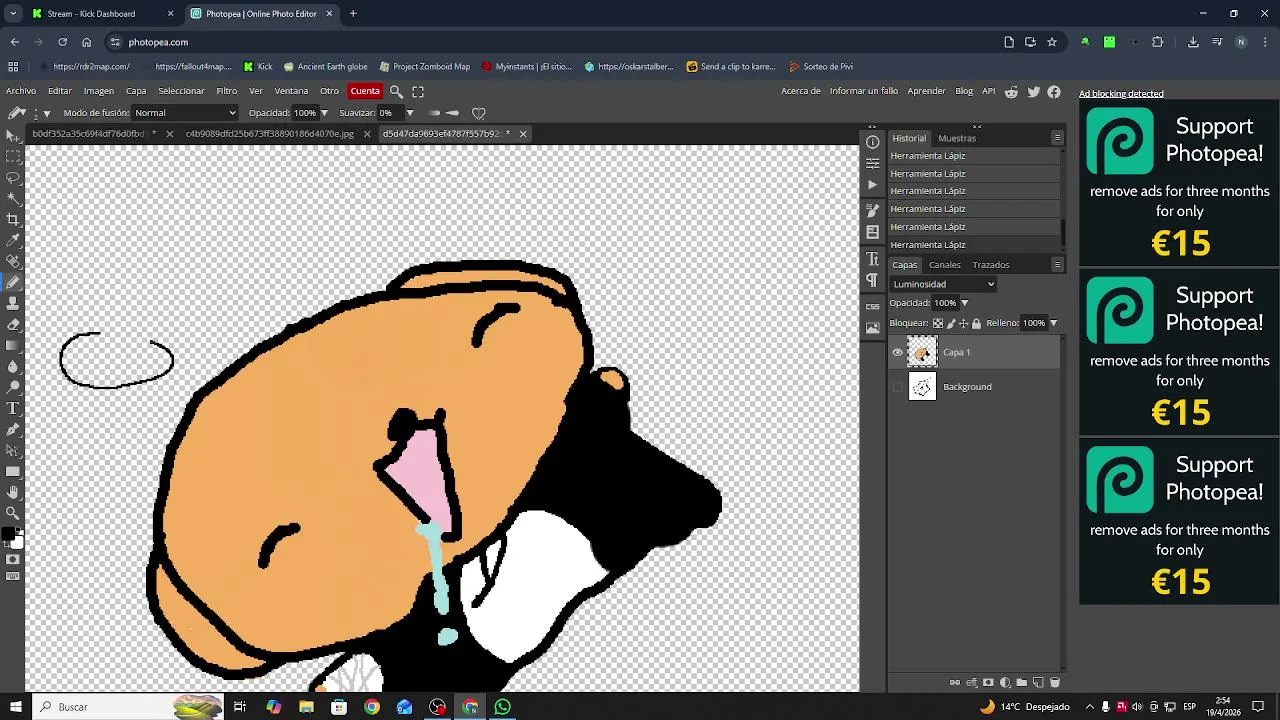
Task: Select the Type text tool
Action: pos(13,408)
